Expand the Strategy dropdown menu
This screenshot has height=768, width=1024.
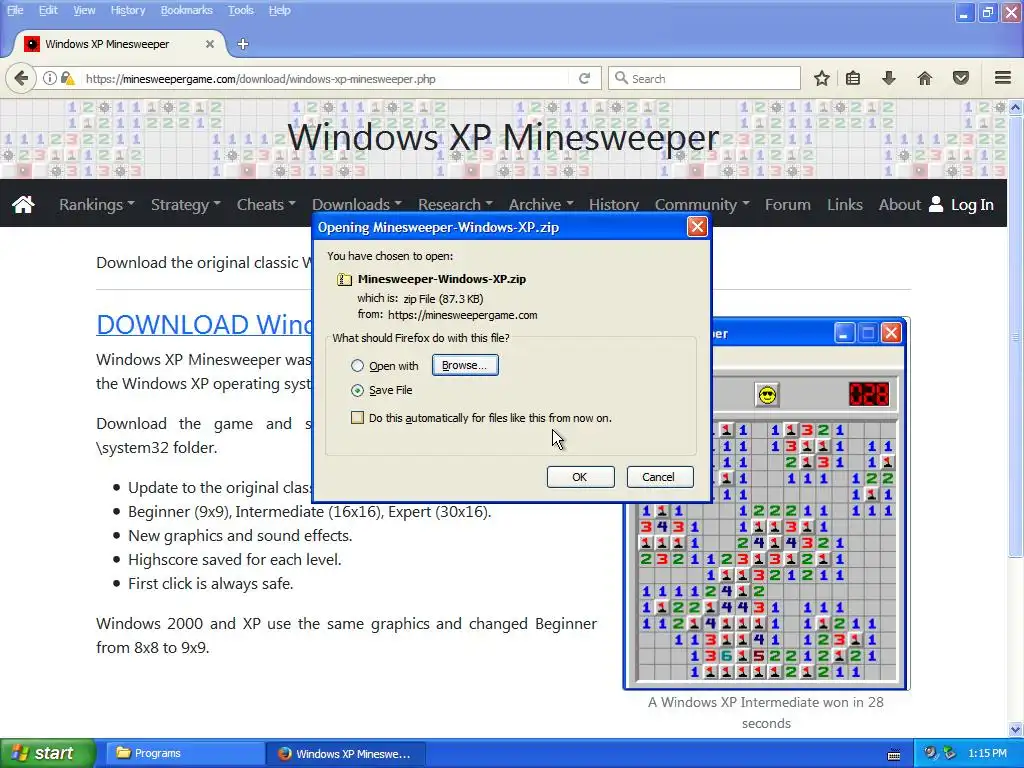pyautogui.click(x=185, y=204)
